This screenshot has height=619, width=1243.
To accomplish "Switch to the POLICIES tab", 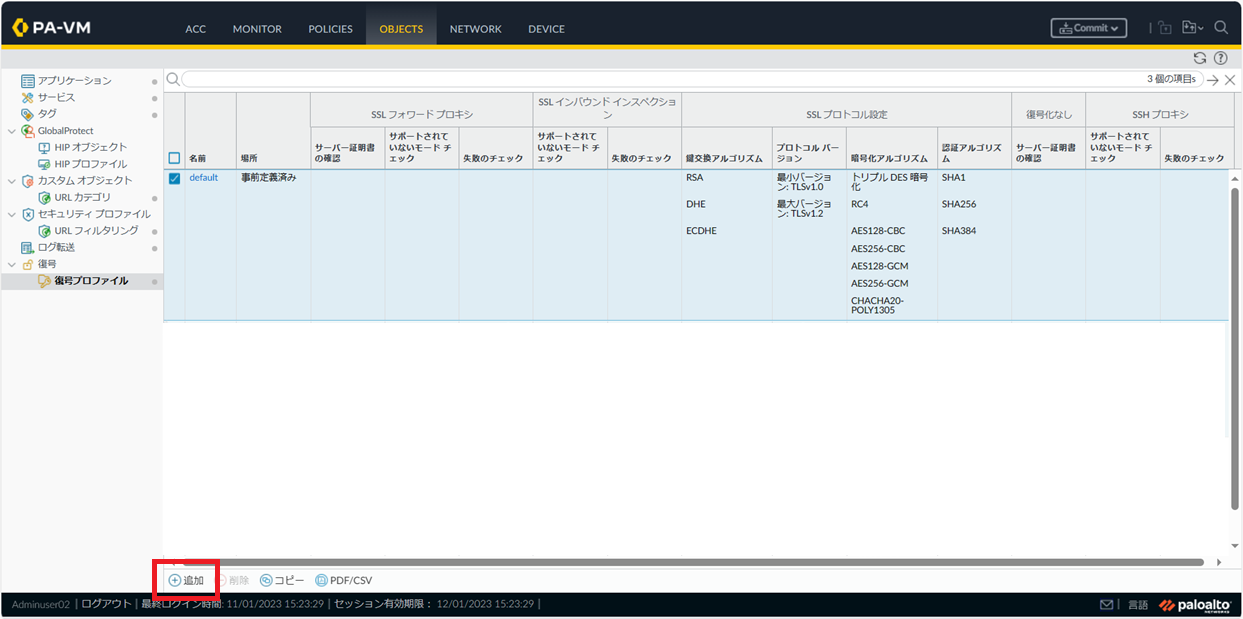I will click(x=330, y=29).
